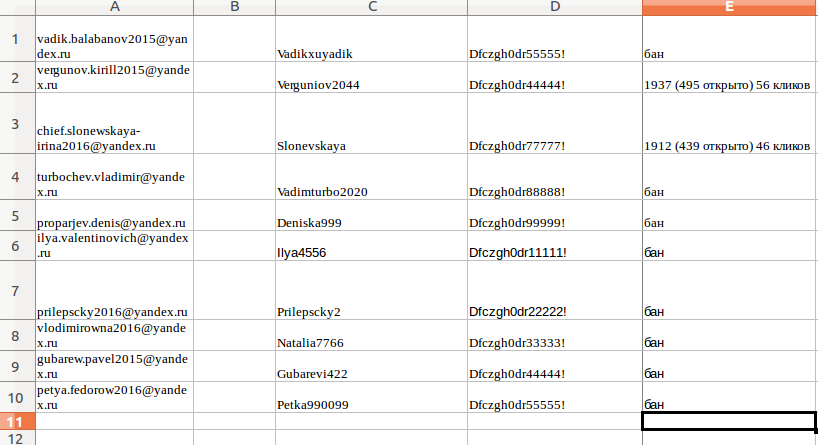Select row 9 header

click(17, 366)
